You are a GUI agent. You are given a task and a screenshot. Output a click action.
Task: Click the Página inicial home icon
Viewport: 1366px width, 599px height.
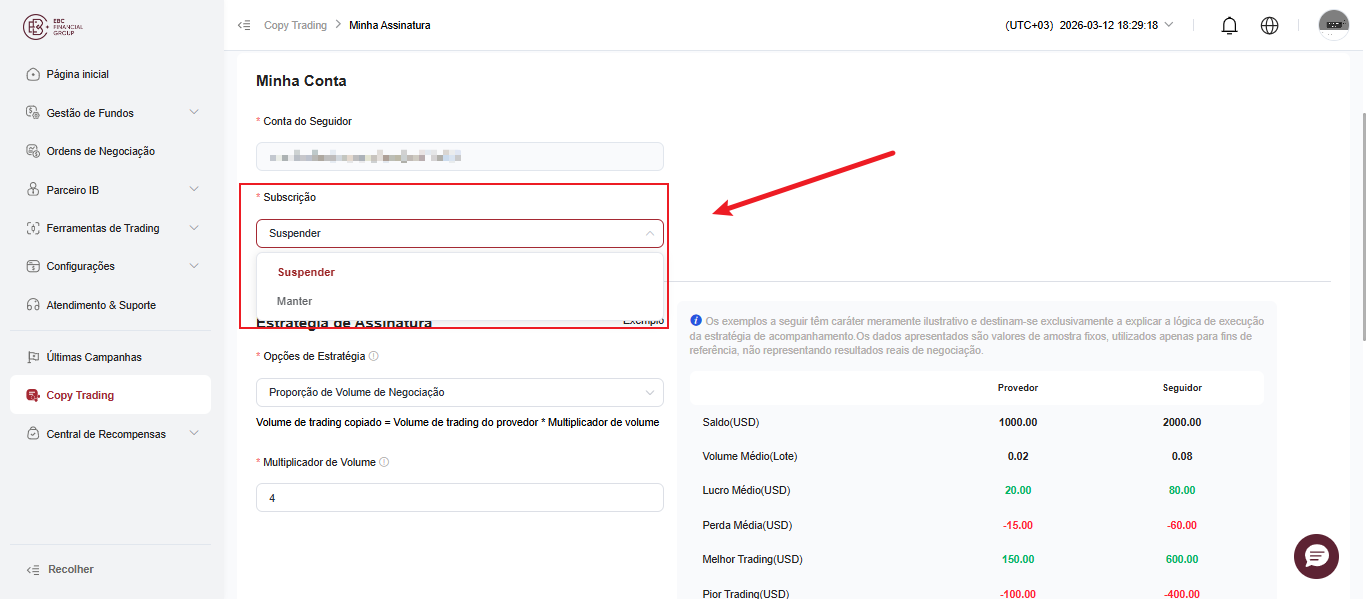[33, 75]
